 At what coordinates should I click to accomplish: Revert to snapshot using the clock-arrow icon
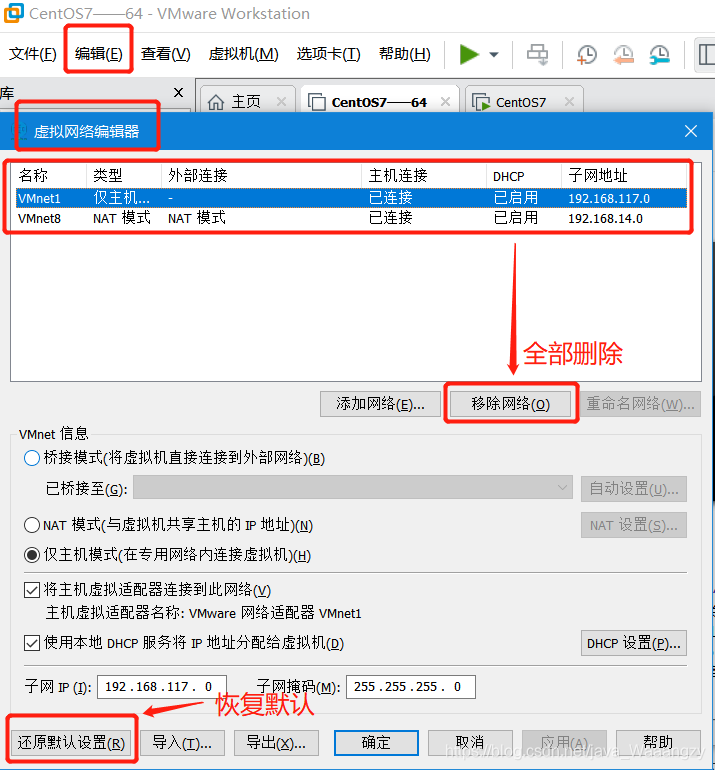[x=623, y=55]
